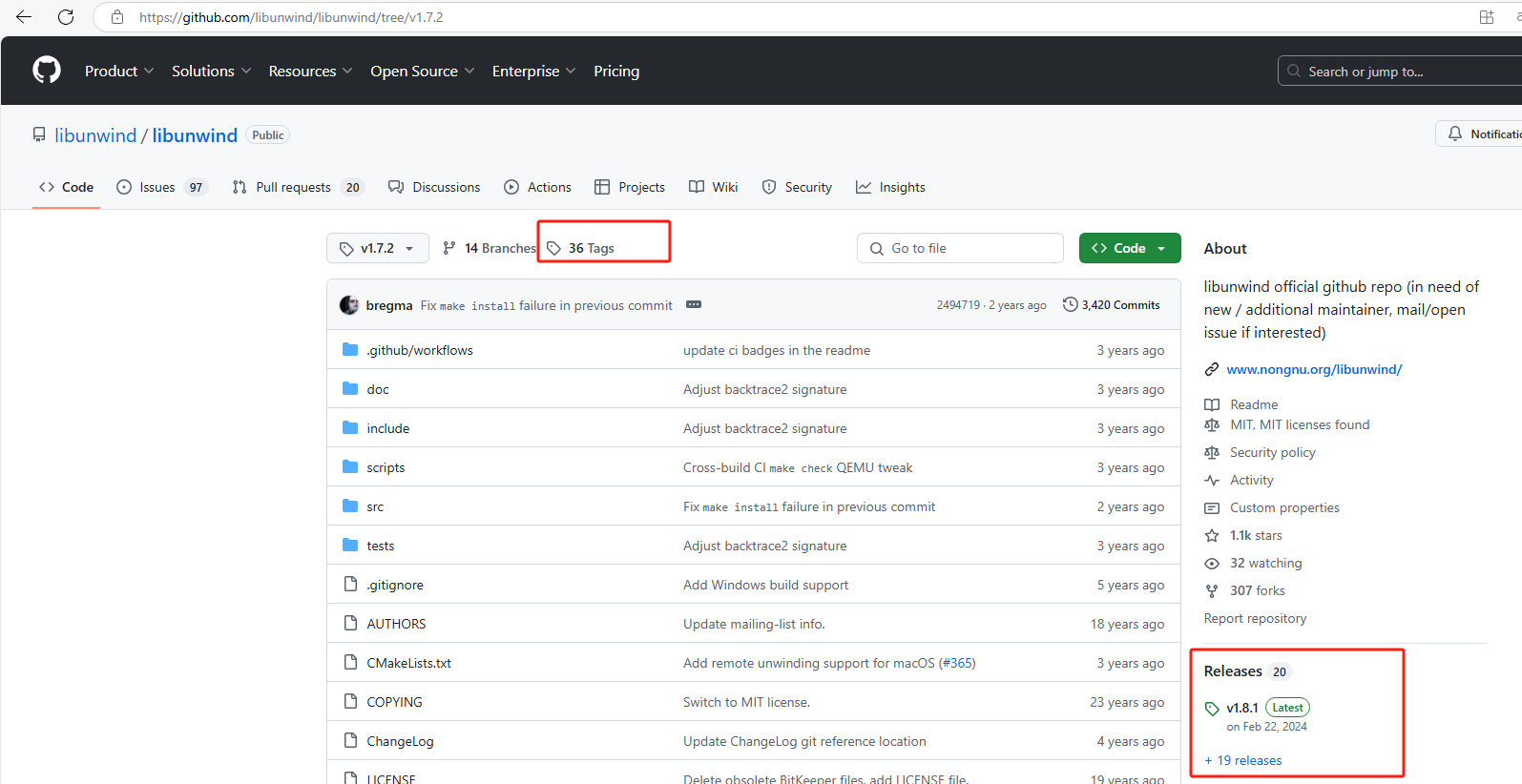Click the v1.8.1 release tag icon

tap(1212, 709)
